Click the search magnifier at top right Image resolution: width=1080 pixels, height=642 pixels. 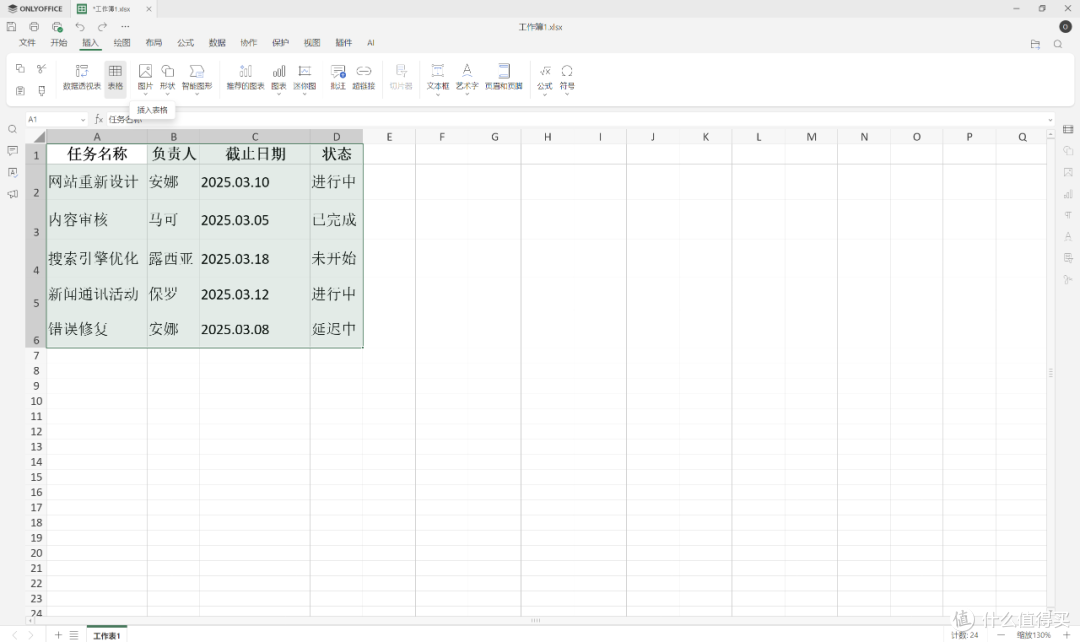click(x=1058, y=44)
